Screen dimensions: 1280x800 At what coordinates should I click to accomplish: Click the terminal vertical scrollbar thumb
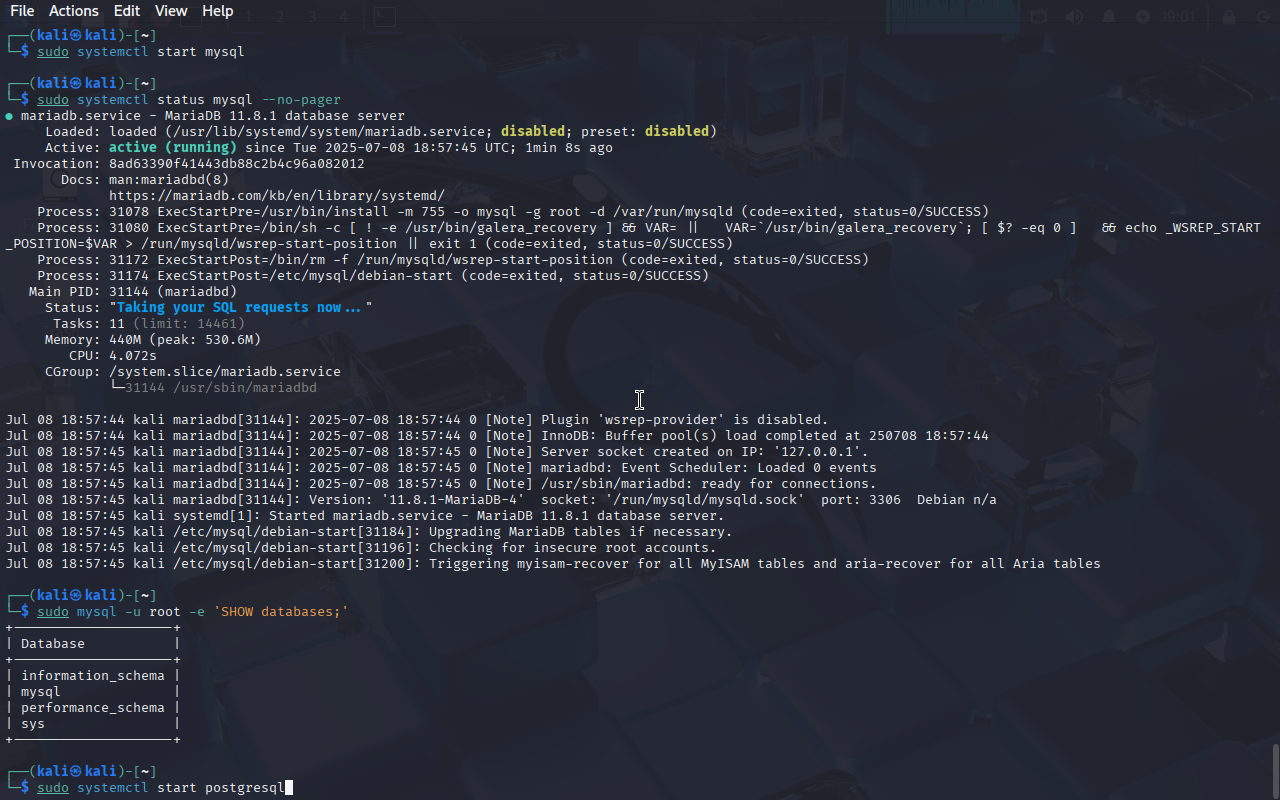click(x=1275, y=770)
